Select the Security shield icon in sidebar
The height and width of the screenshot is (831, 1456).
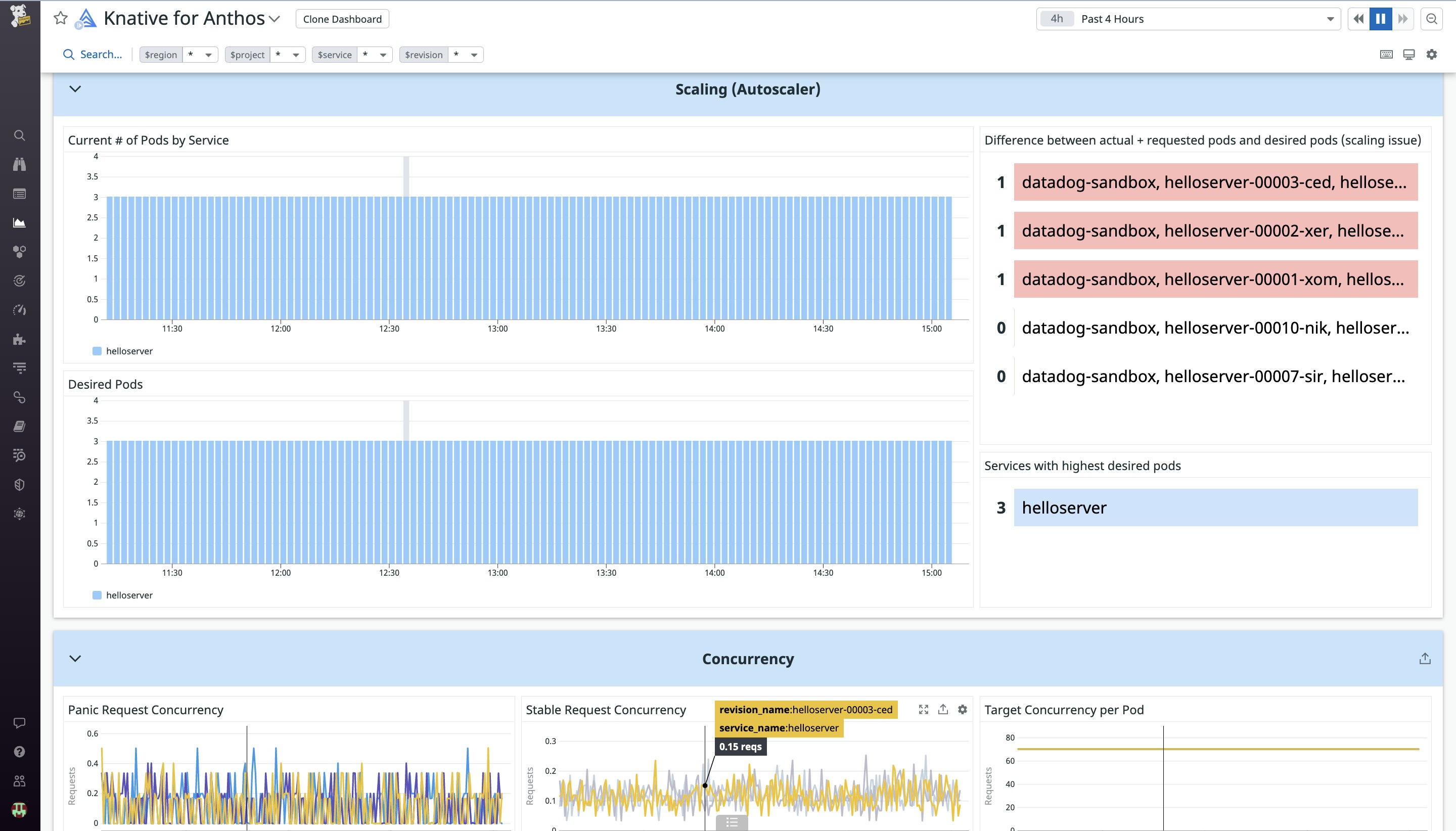19,484
